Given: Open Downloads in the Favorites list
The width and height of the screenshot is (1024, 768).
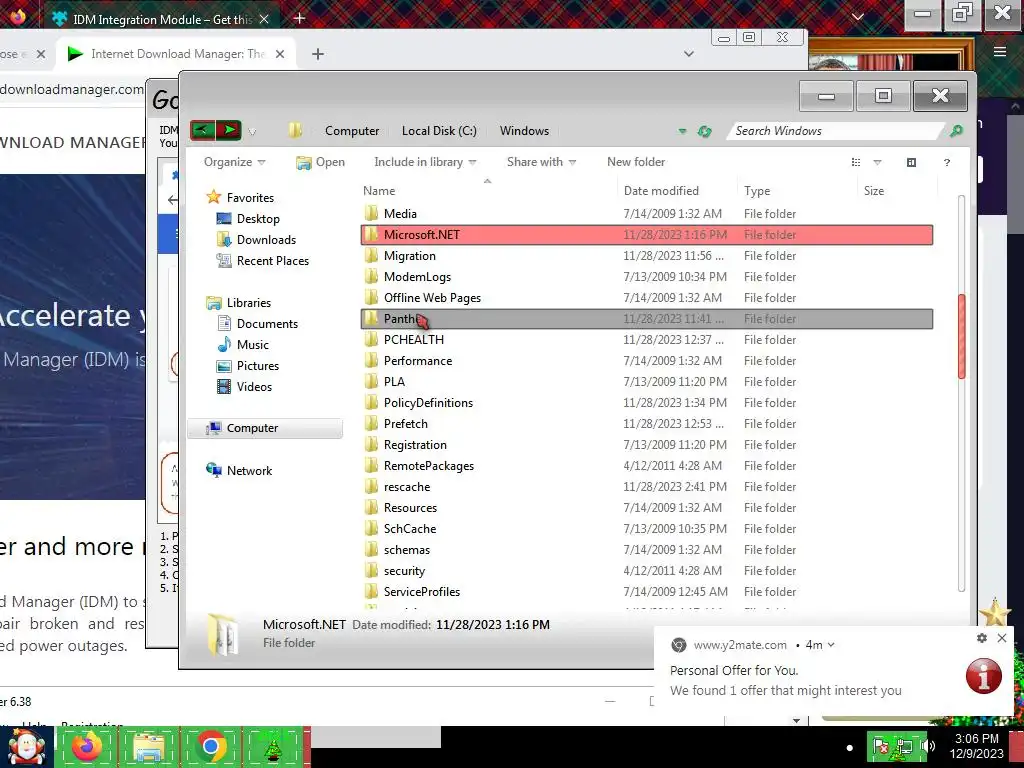Looking at the screenshot, I should 266,240.
